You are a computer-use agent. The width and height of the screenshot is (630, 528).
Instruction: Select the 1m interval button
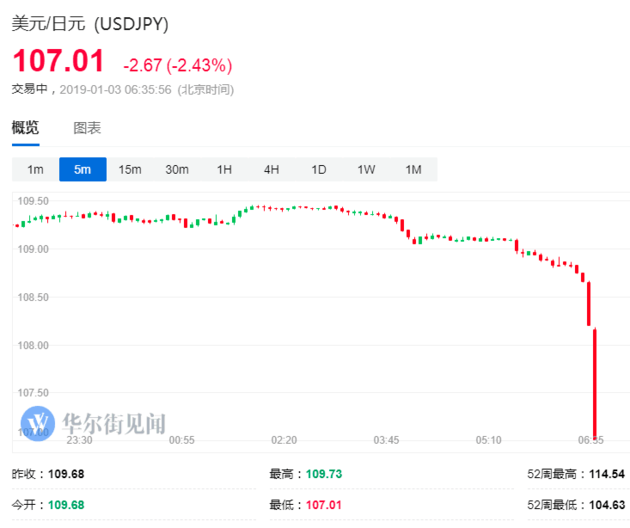[35, 170]
